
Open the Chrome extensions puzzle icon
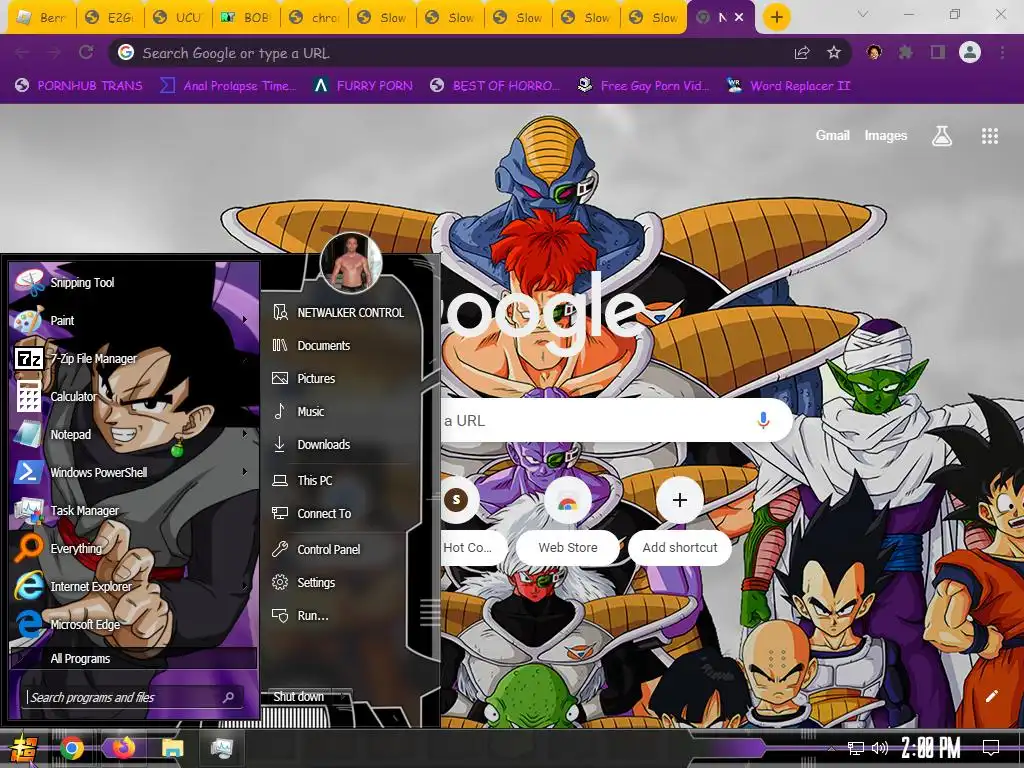pos(905,53)
